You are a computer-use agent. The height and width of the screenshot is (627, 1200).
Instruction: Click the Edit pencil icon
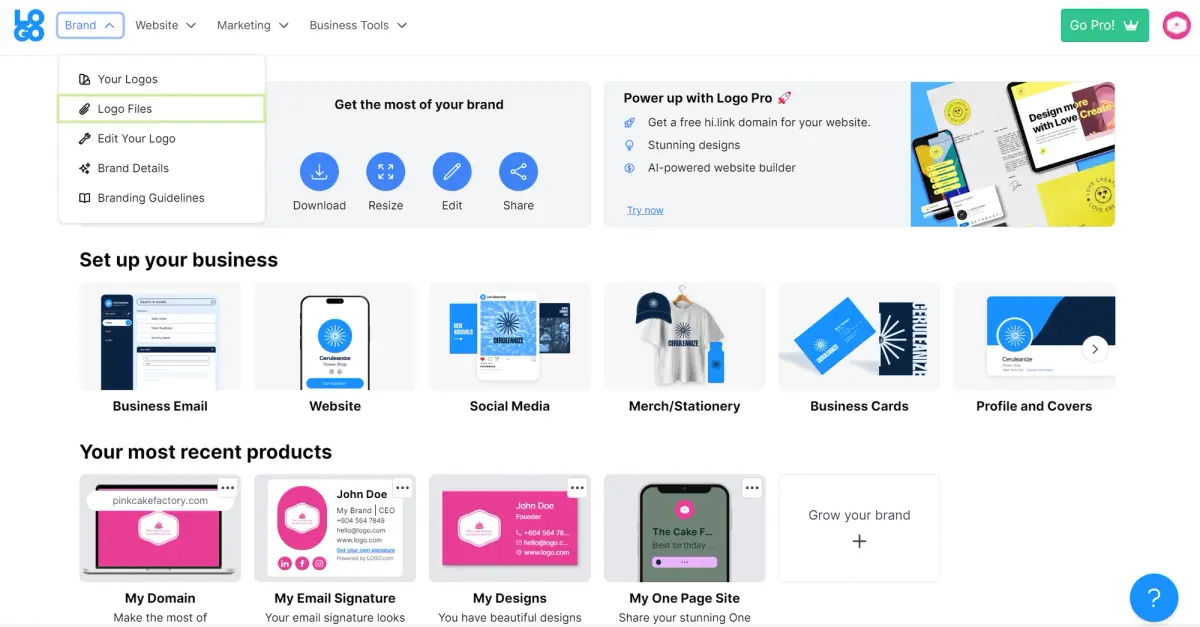(452, 172)
